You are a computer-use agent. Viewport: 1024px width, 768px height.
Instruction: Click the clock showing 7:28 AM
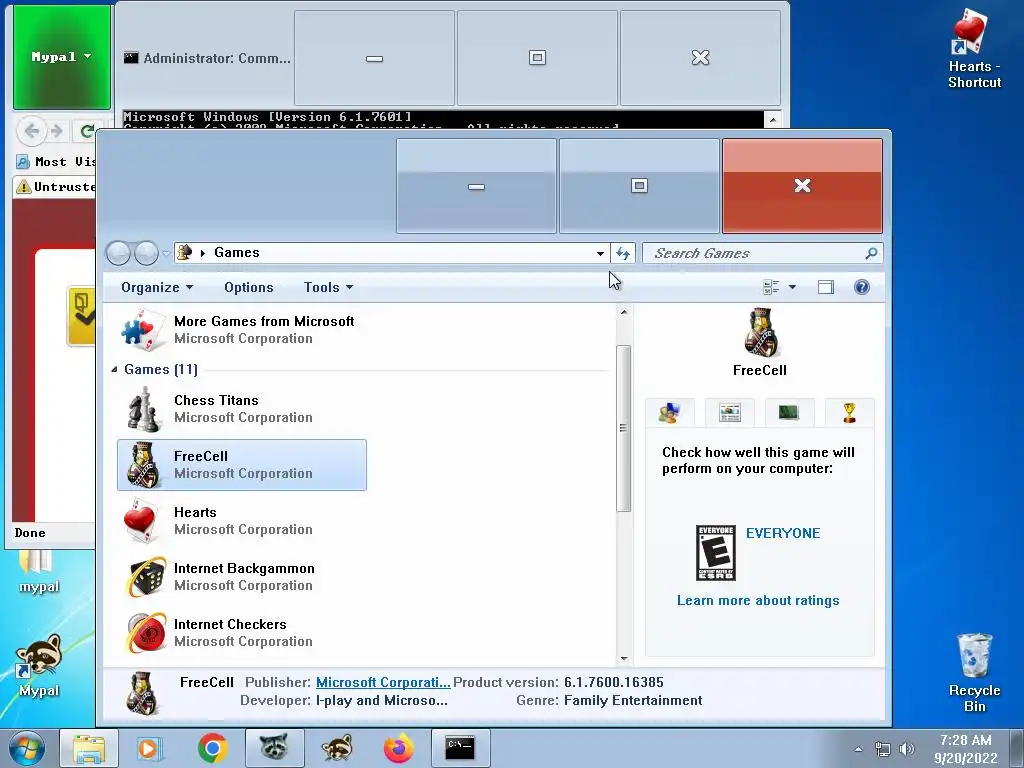pos(966,741)
